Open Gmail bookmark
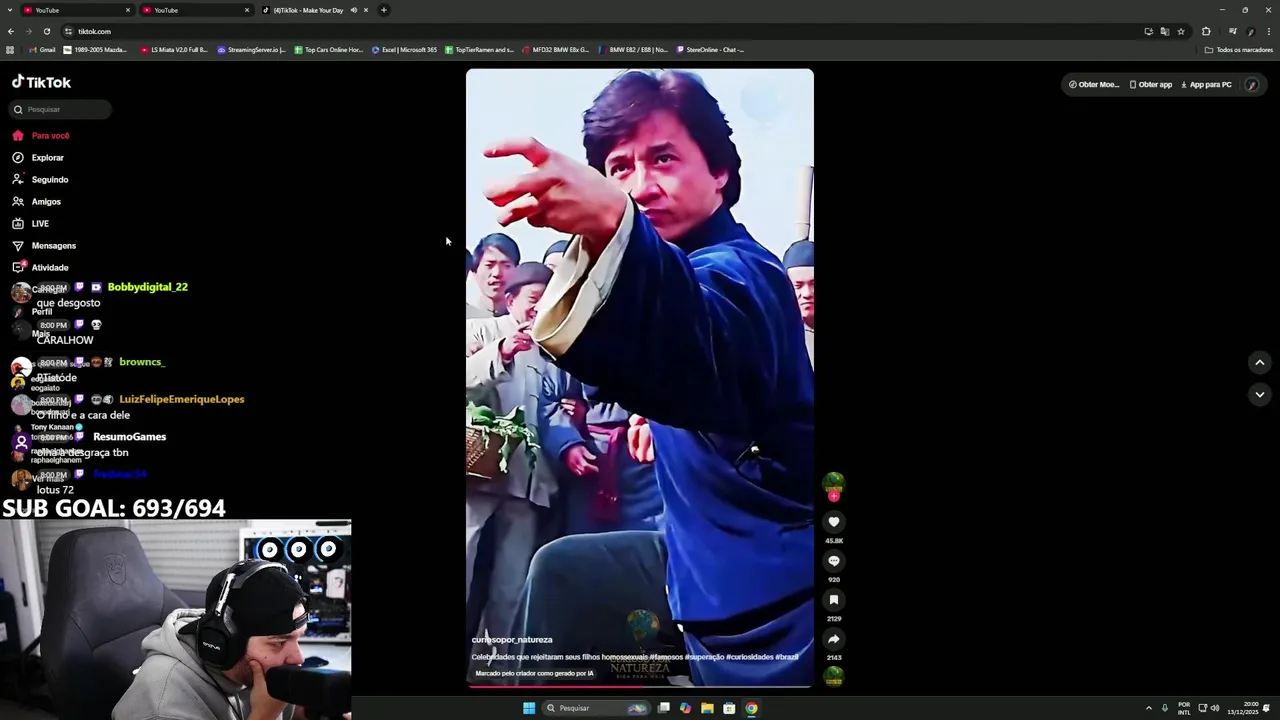This screenshot has height=720, width=1280. click(x=43, y=50)
